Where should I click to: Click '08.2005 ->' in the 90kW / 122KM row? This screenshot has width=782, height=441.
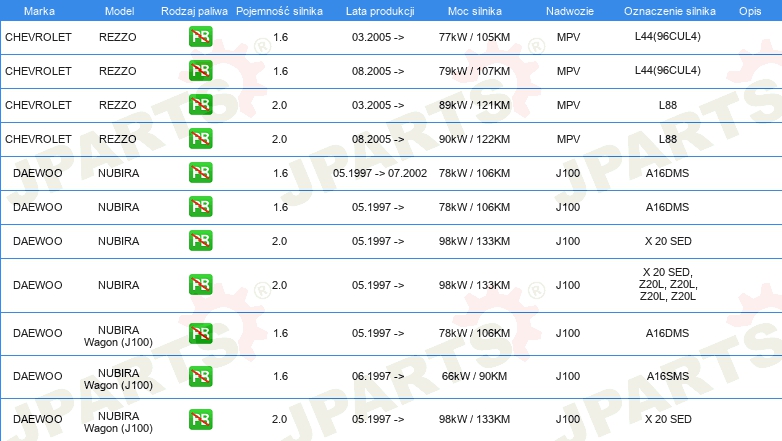378,139
